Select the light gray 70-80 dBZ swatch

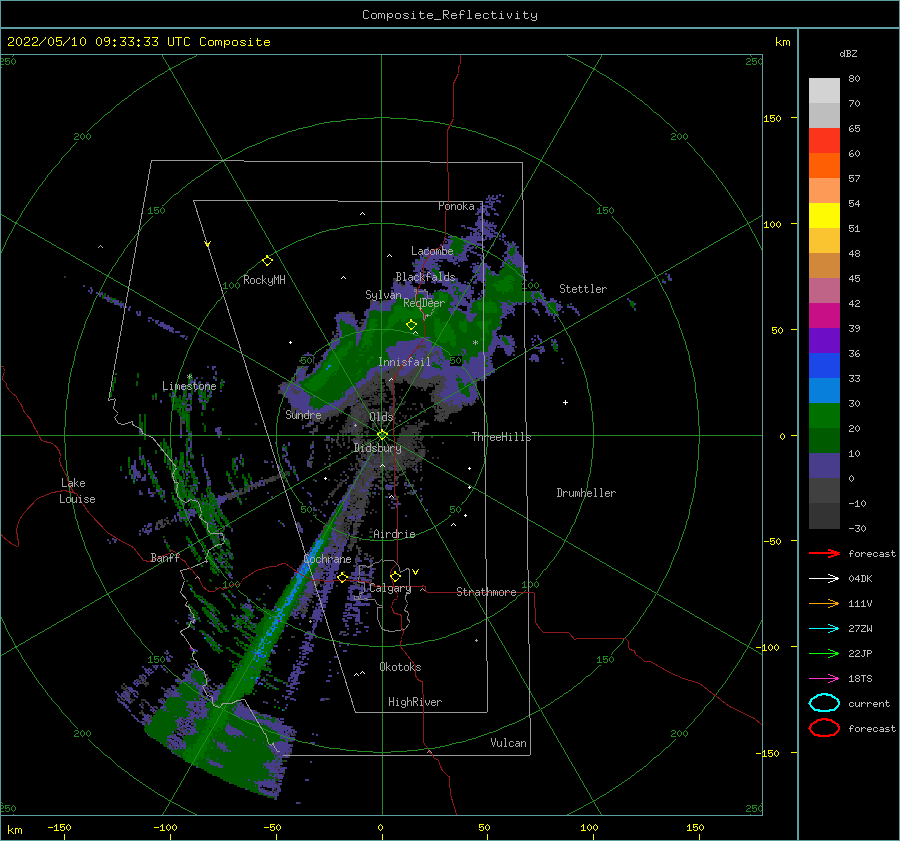click(824, 91)
